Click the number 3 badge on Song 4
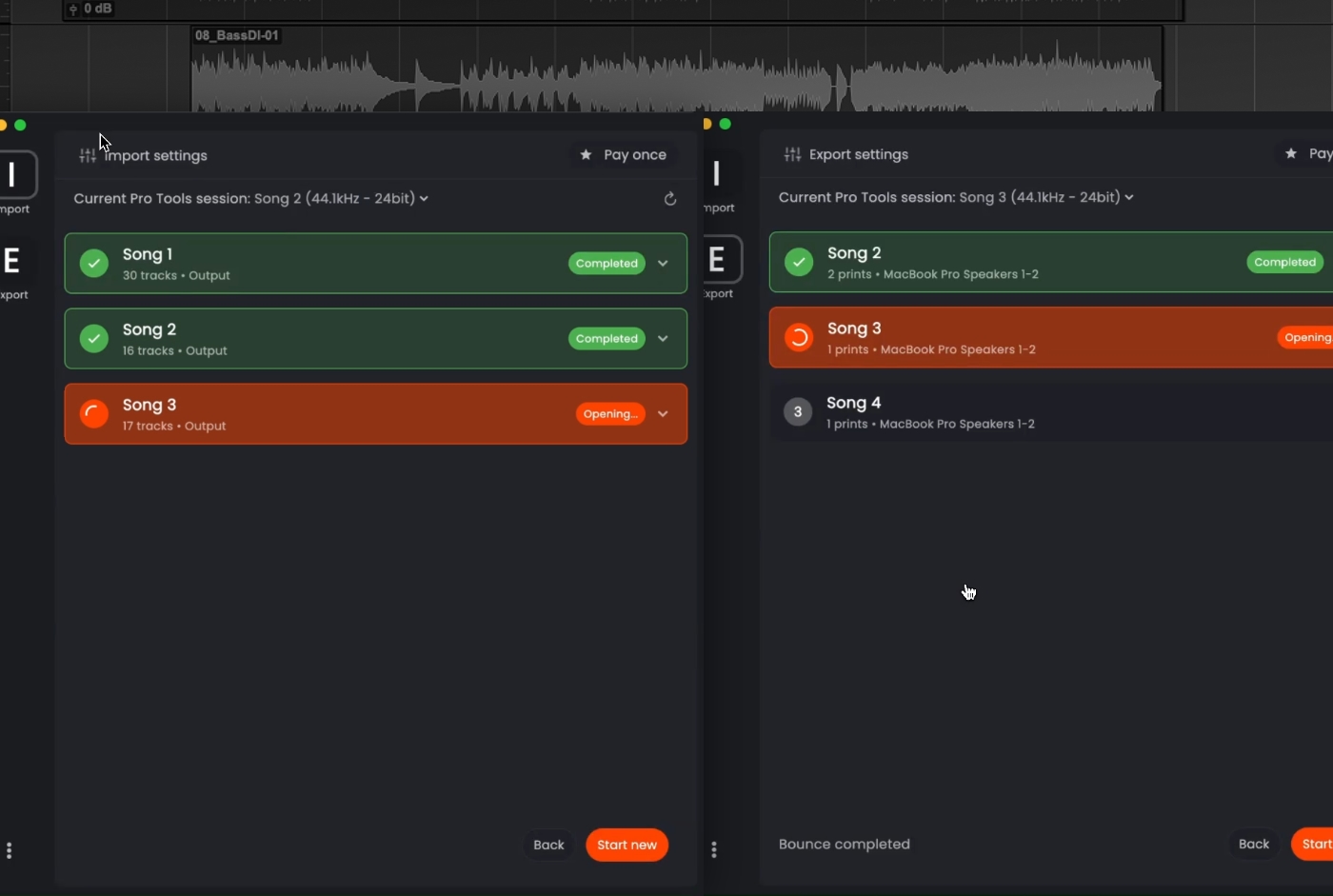Screen dimensions: 1333x896 (798, 411)
